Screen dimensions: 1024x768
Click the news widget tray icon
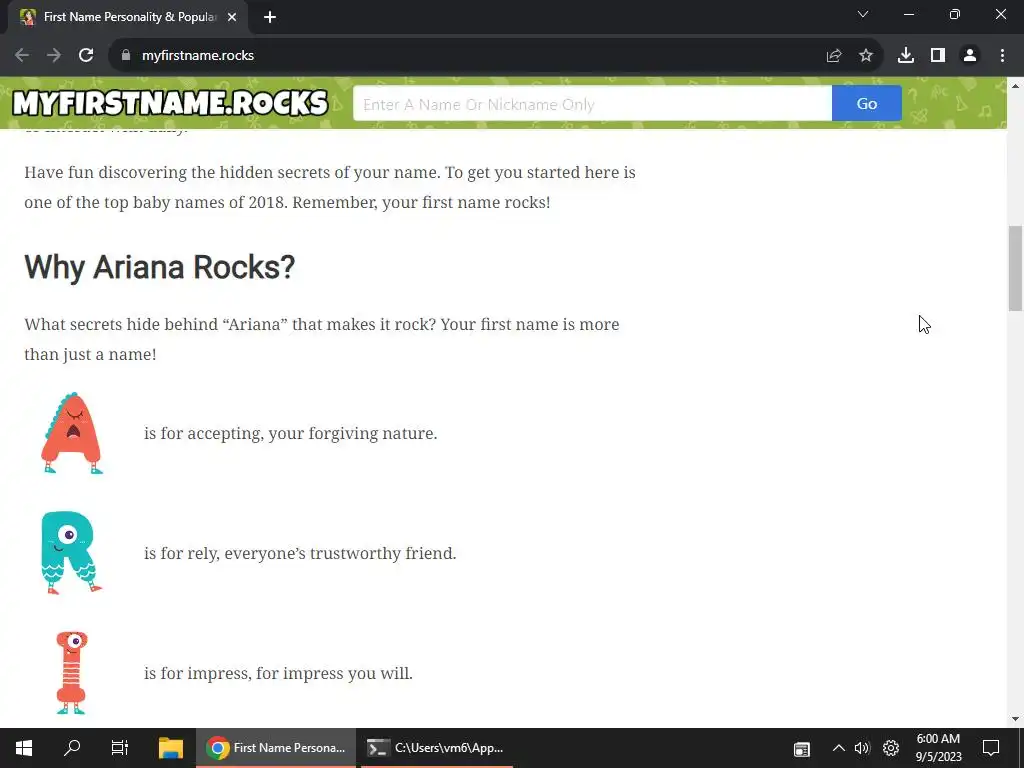point(802,748)
